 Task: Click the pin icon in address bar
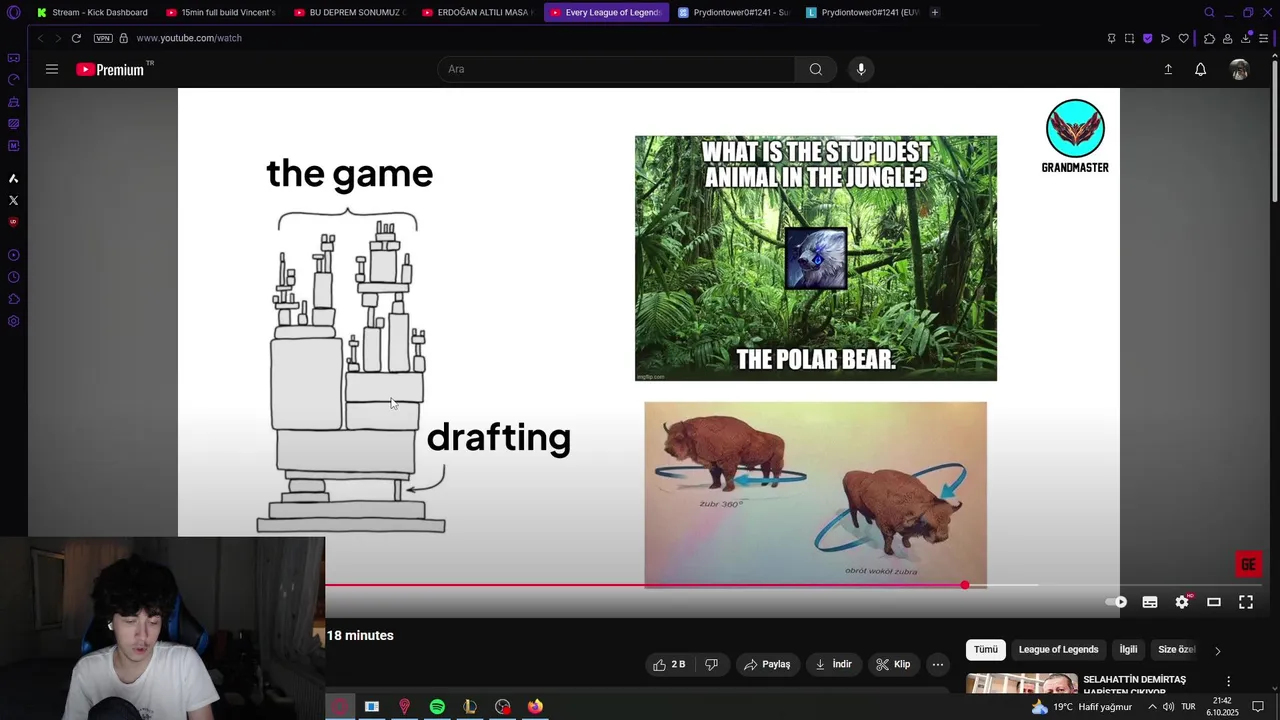[x=1111, y=38]
